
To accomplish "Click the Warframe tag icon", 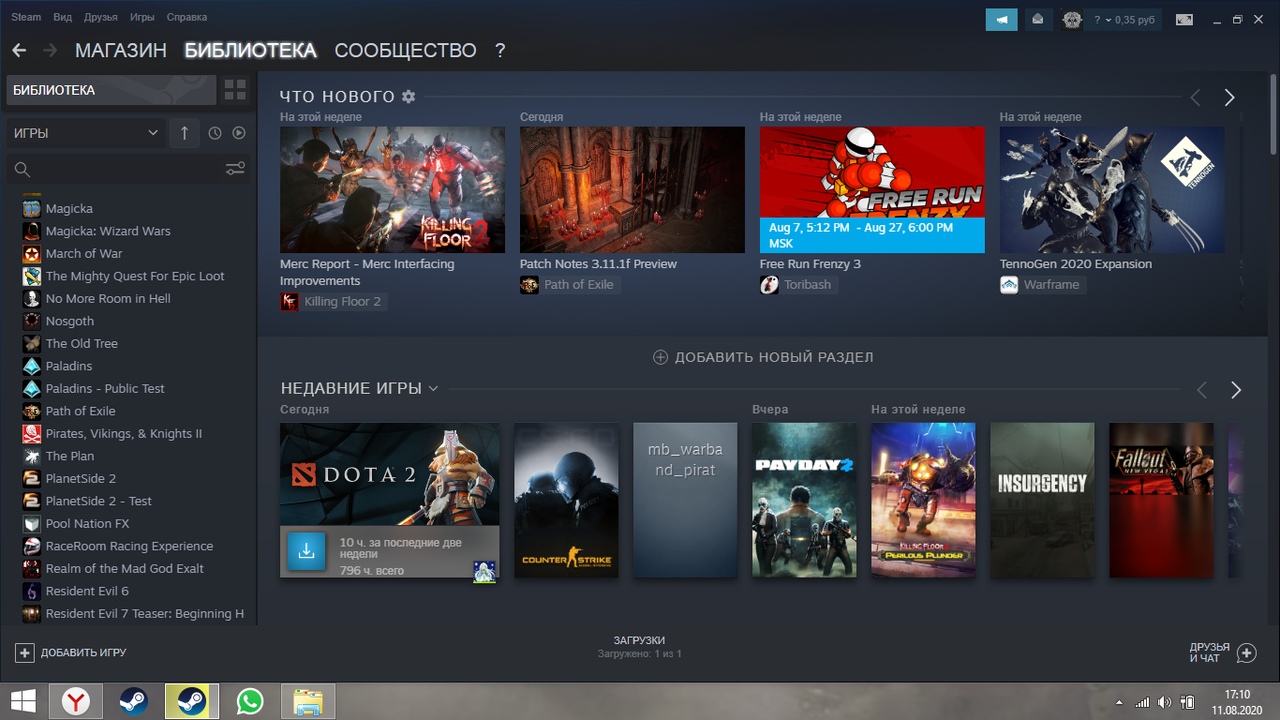I will click(x=1009, y=284).
